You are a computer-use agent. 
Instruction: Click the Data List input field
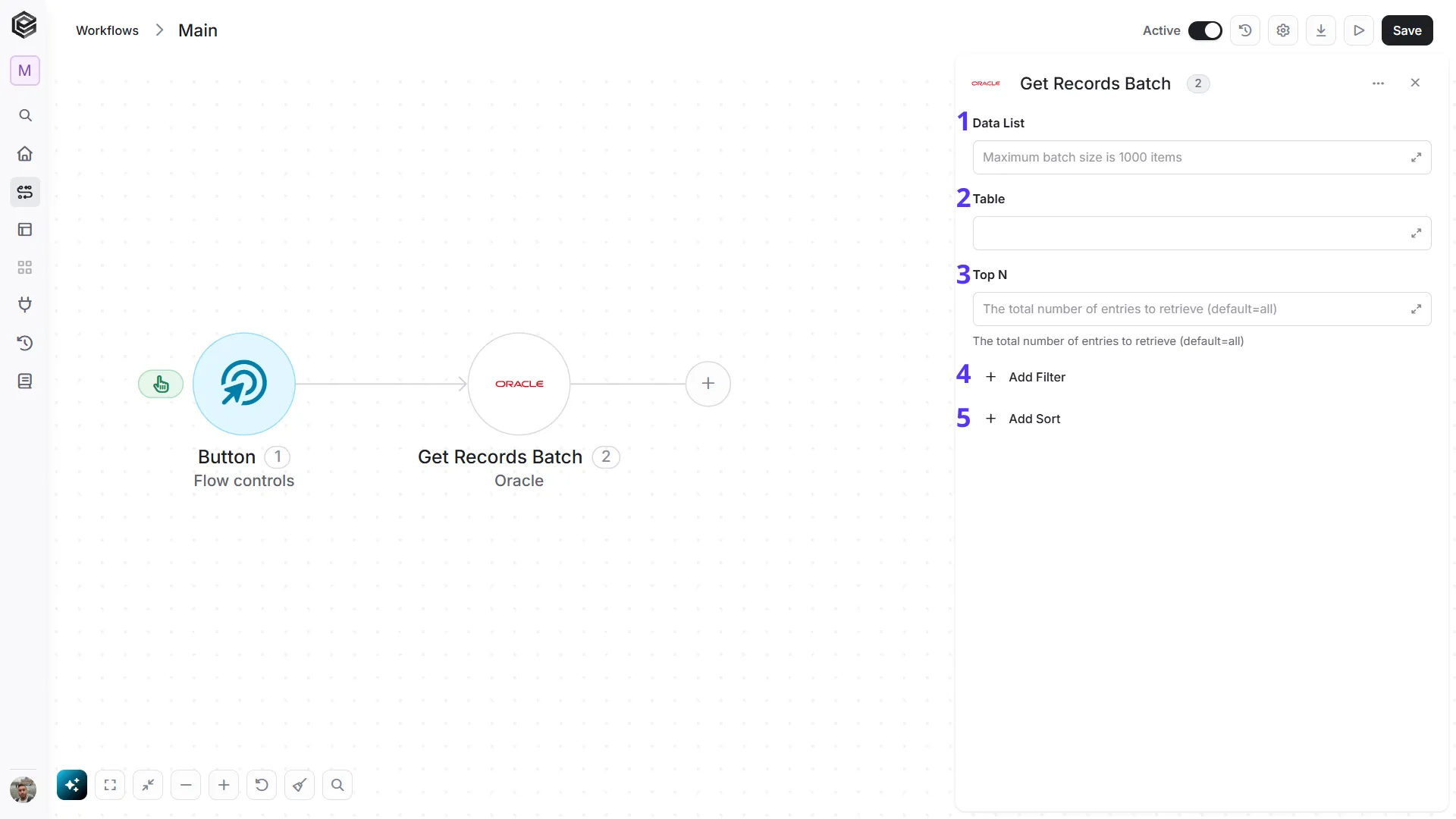1202,157
